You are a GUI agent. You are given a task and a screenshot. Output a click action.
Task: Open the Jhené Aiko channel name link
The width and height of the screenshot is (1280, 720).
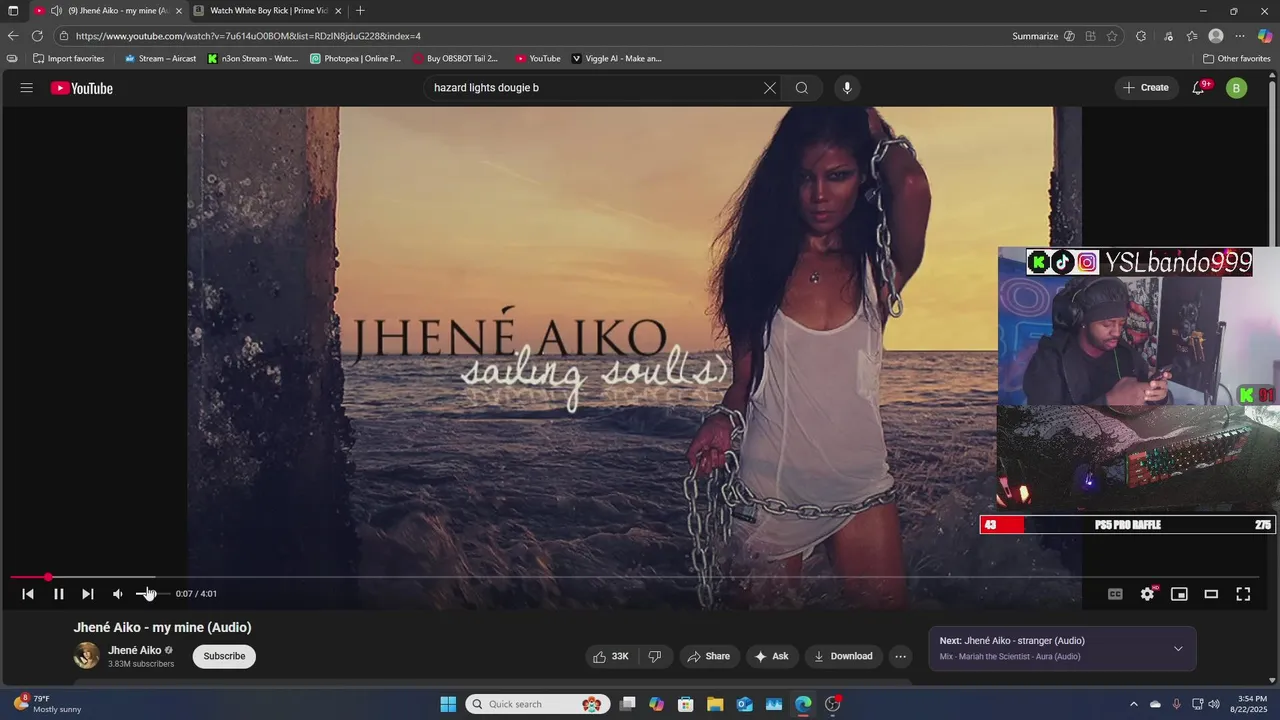(134, 650)
